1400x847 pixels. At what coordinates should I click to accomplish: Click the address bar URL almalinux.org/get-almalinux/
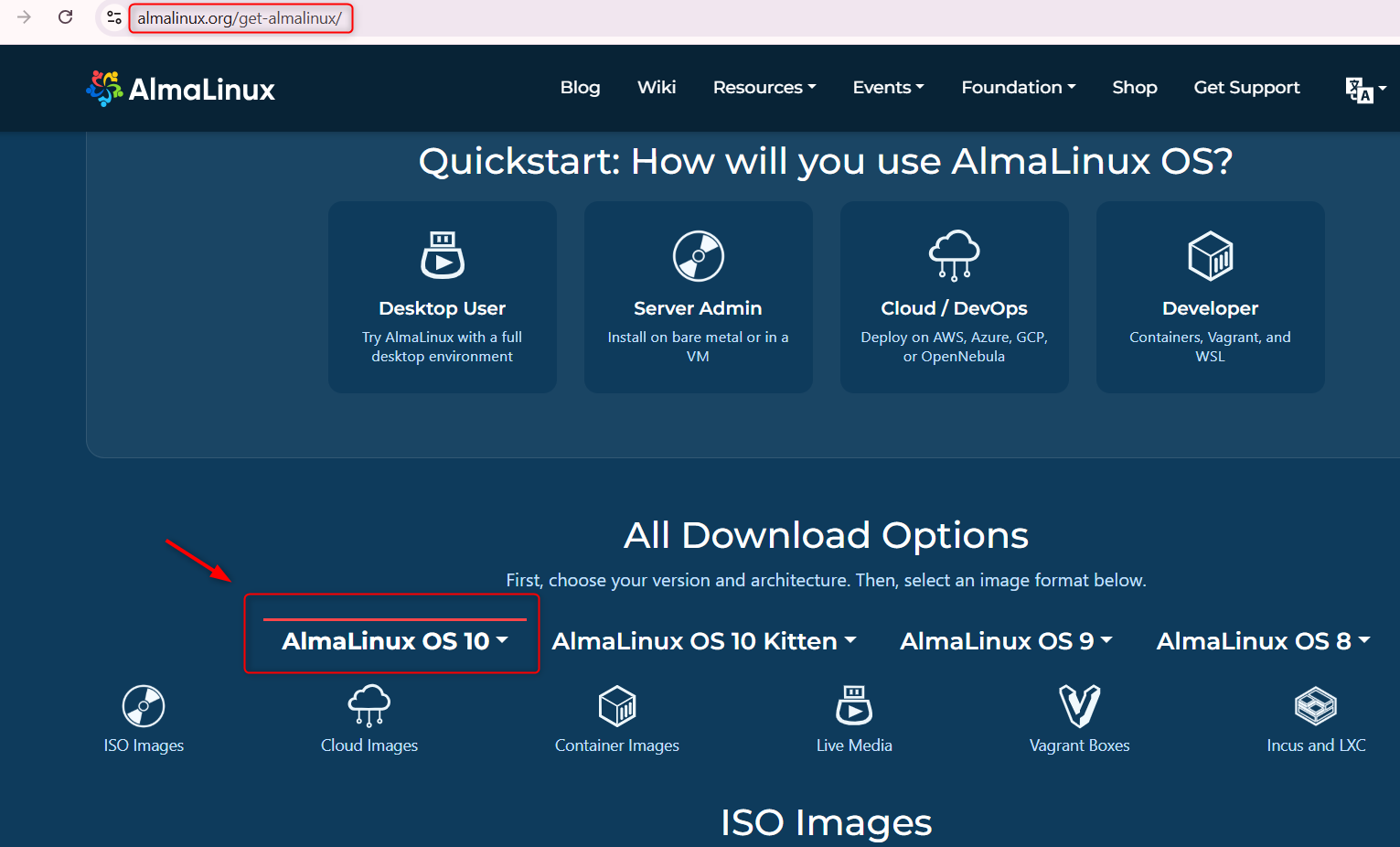click(x=240, y=18)
